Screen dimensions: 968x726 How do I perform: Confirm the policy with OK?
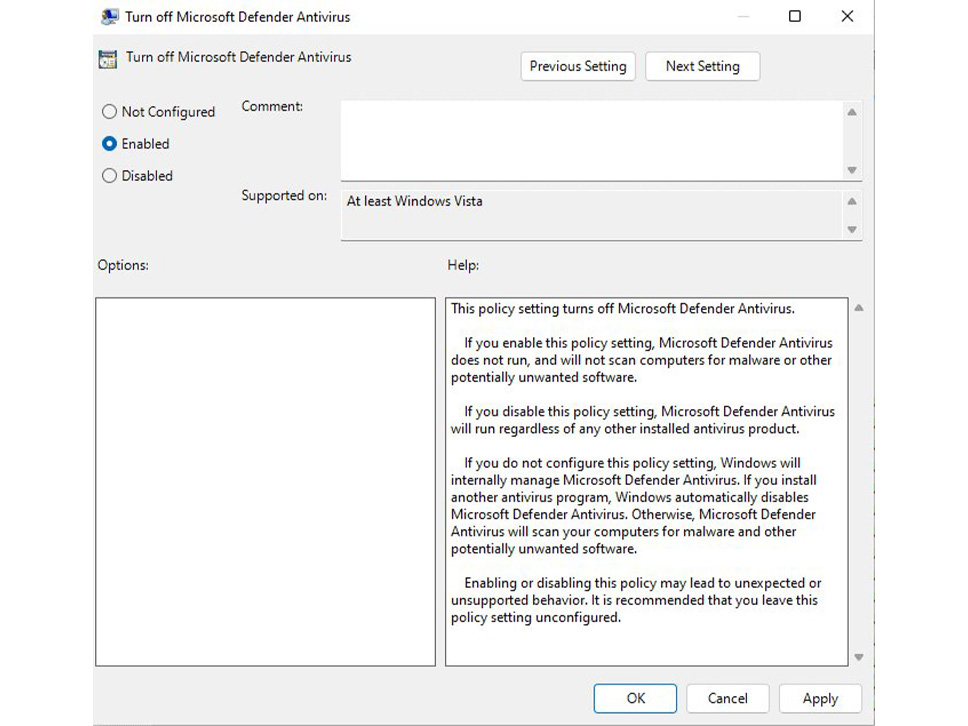[x=635, y=698]
